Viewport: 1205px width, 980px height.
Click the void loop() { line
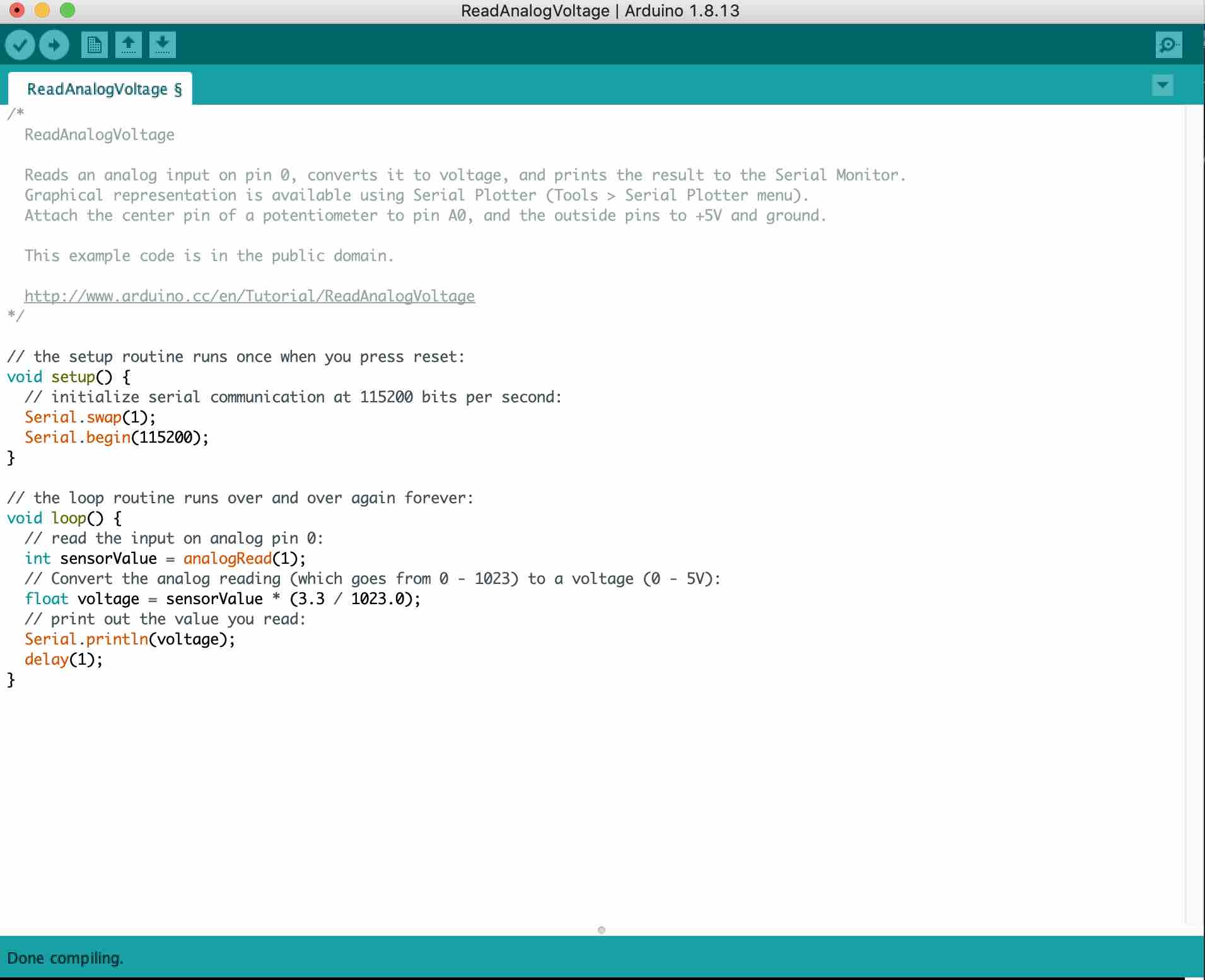65,518
